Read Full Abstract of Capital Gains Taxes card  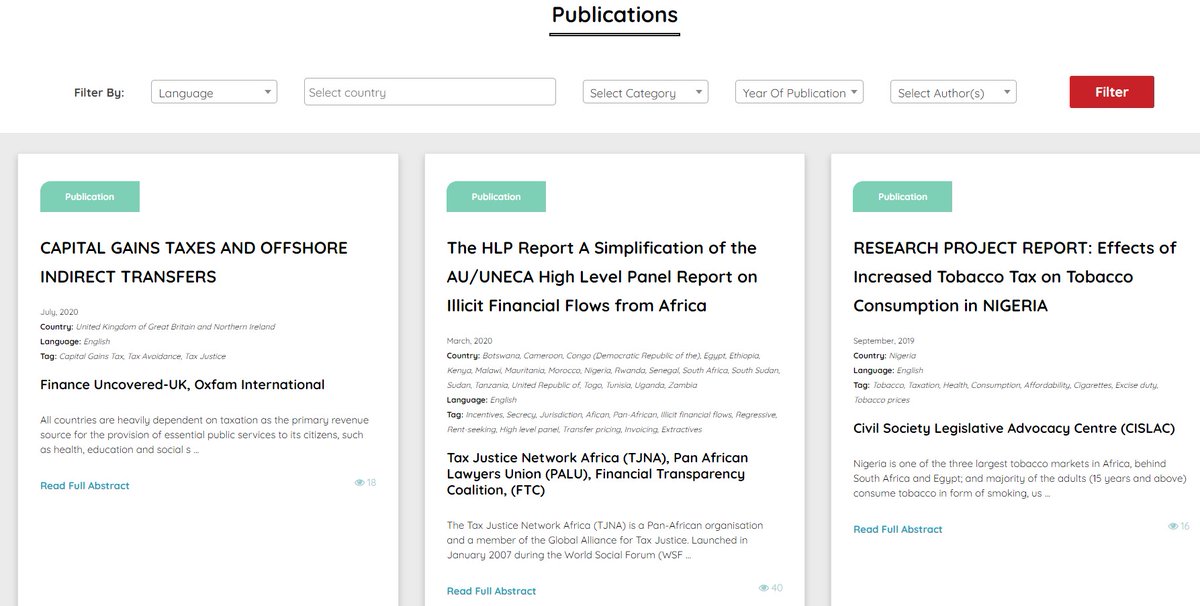(85, 486)
